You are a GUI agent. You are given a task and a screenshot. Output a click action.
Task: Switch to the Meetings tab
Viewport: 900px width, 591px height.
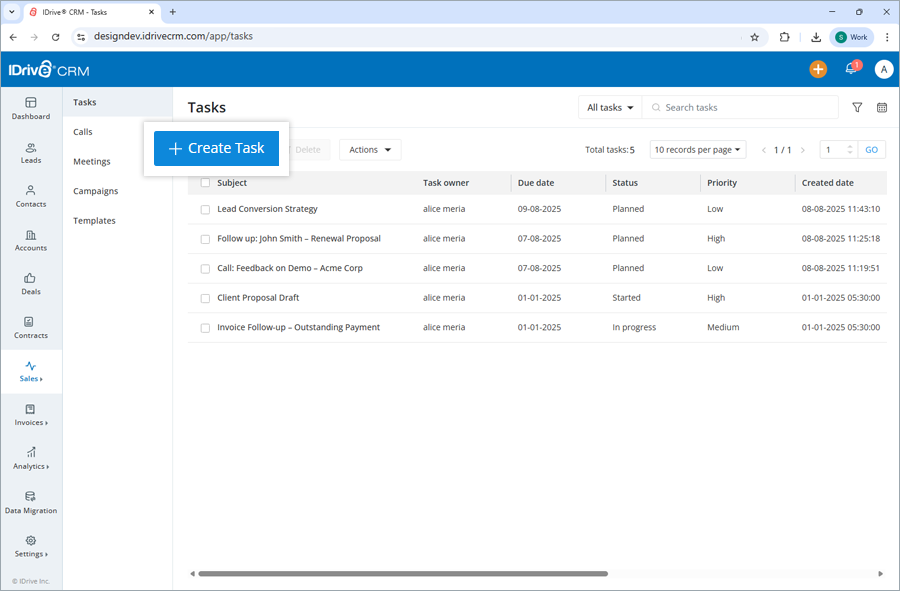91,161
